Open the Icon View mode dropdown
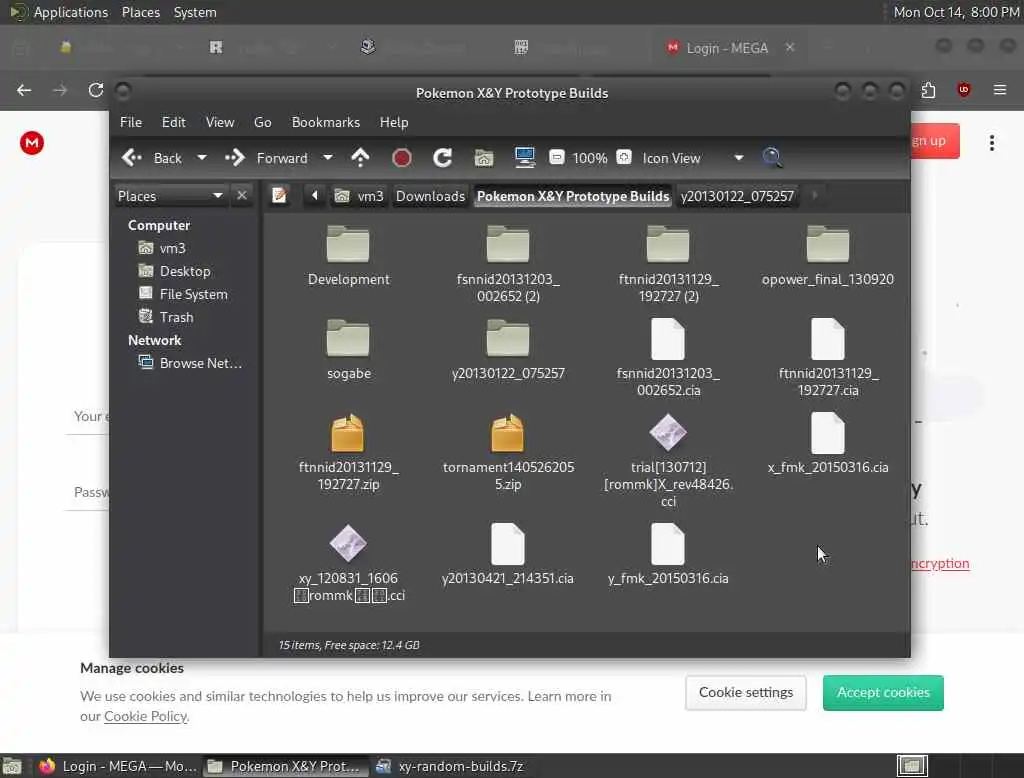Screen dimensions: 1024x778 (692, 158)
